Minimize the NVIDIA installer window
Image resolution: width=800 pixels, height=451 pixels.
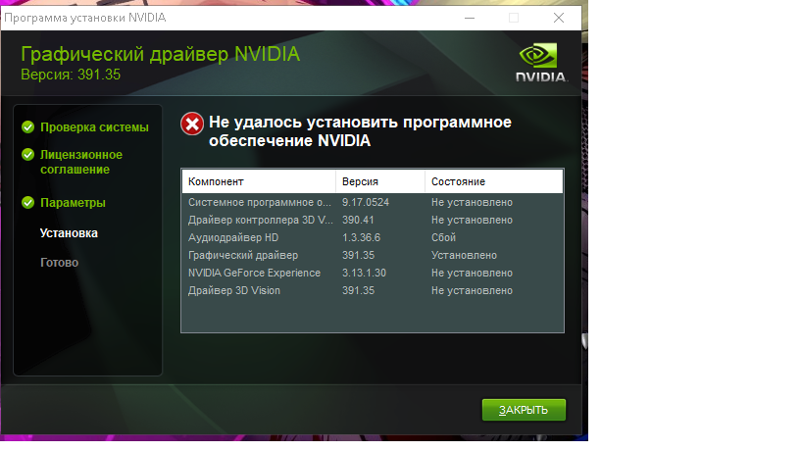(x=470, y=18)
